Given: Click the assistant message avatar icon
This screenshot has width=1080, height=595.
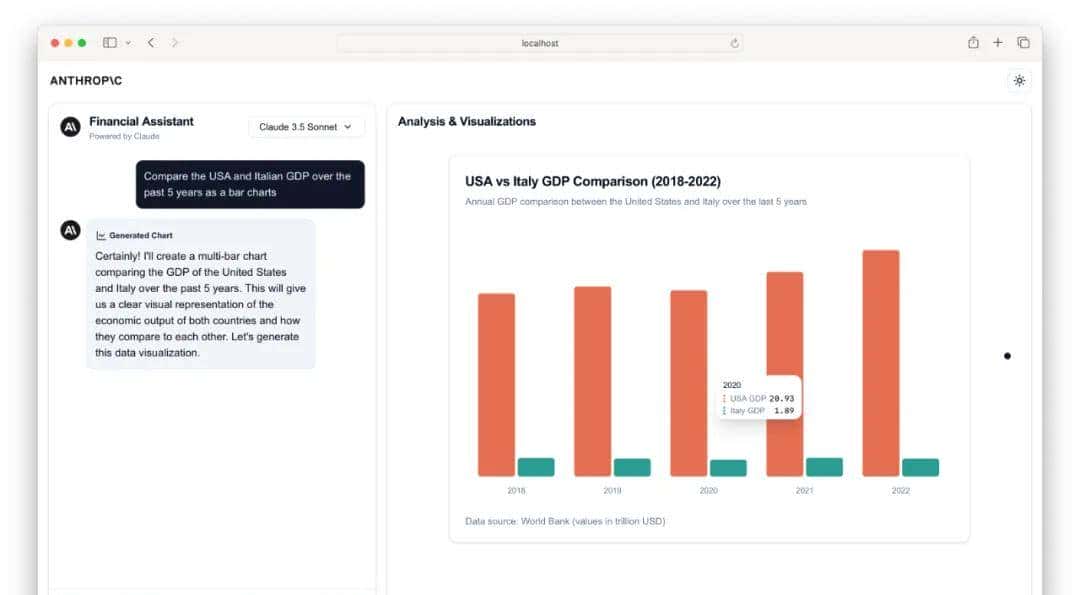Looking at the screenshot, I should (70, 231).
